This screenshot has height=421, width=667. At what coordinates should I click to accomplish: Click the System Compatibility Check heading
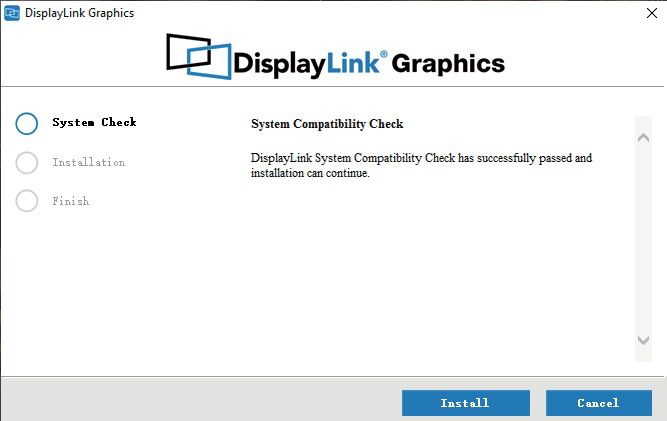pos(327,124)
